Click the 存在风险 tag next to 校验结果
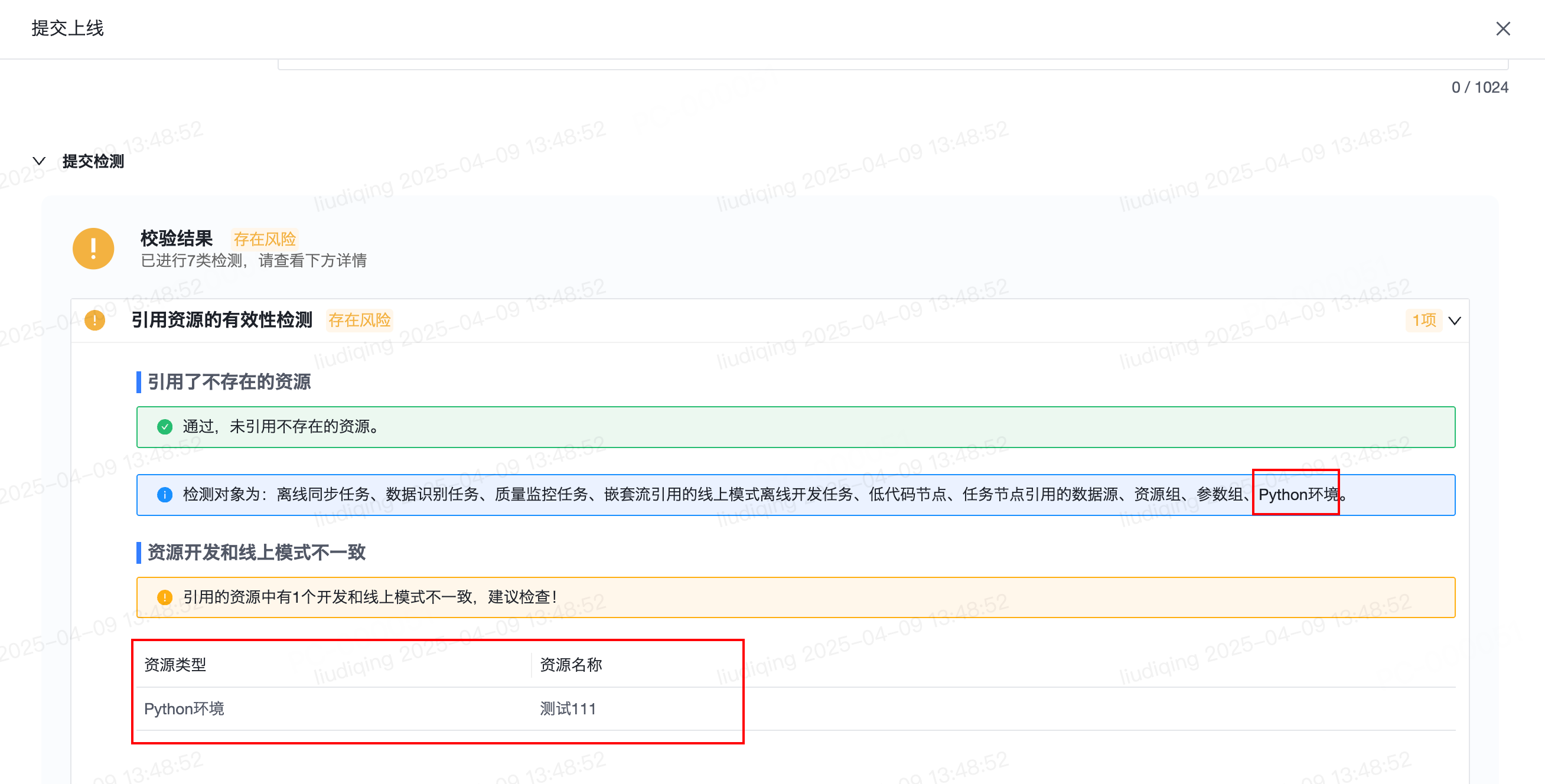This screenshot has width=1545, height=784. tap(265, 239)
